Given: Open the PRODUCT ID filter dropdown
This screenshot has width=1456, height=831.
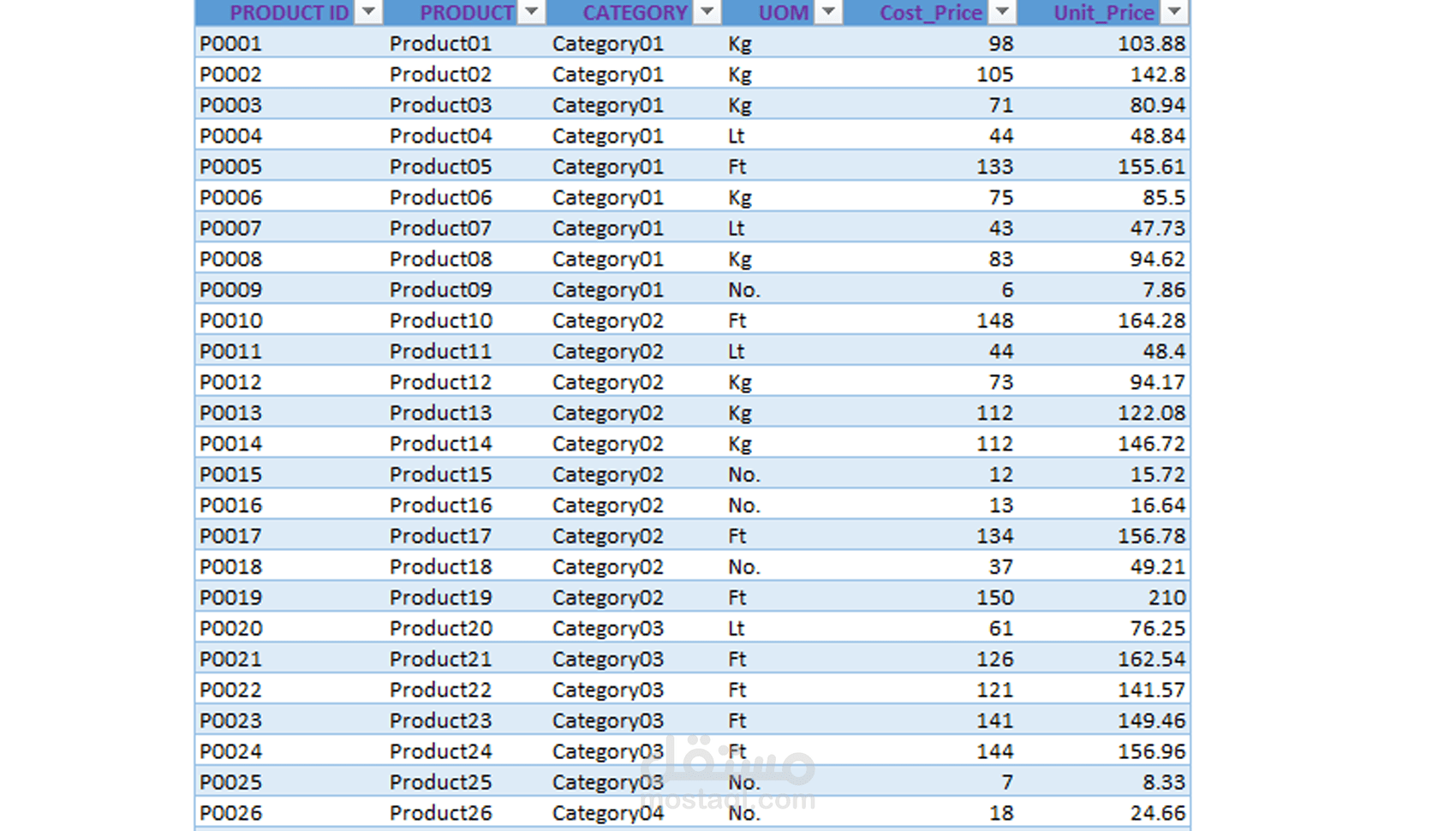Looking at the screenshot, I should pos(368,12).
